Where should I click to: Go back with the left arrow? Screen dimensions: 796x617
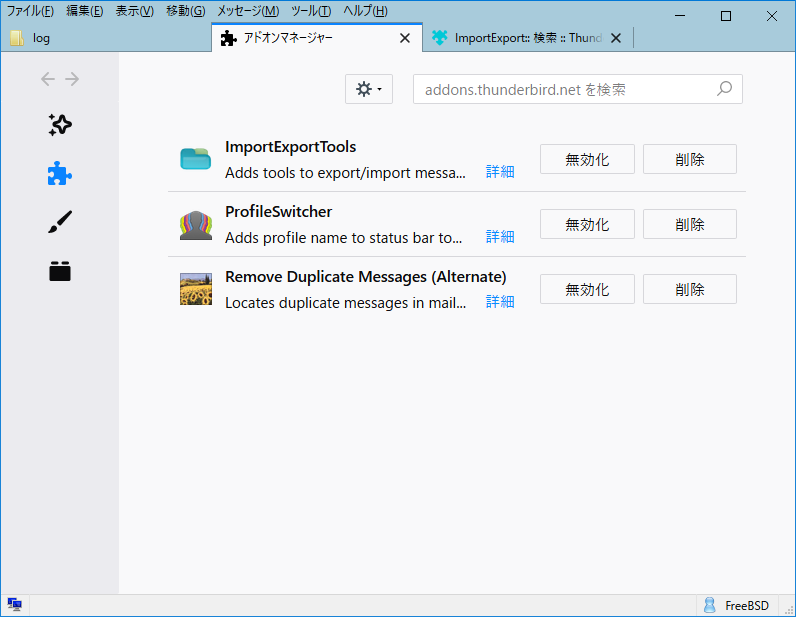(x=48, y=79)
